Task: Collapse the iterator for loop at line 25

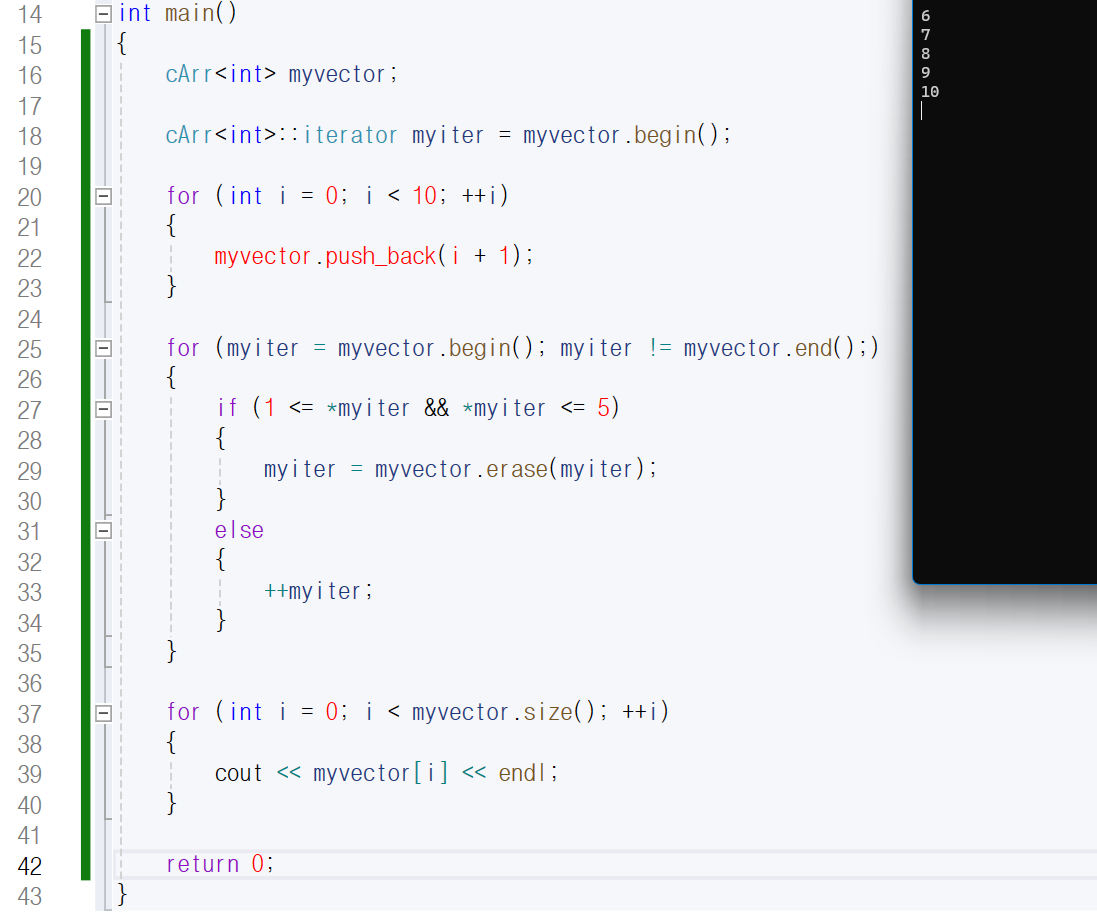Action: point(103,348)
